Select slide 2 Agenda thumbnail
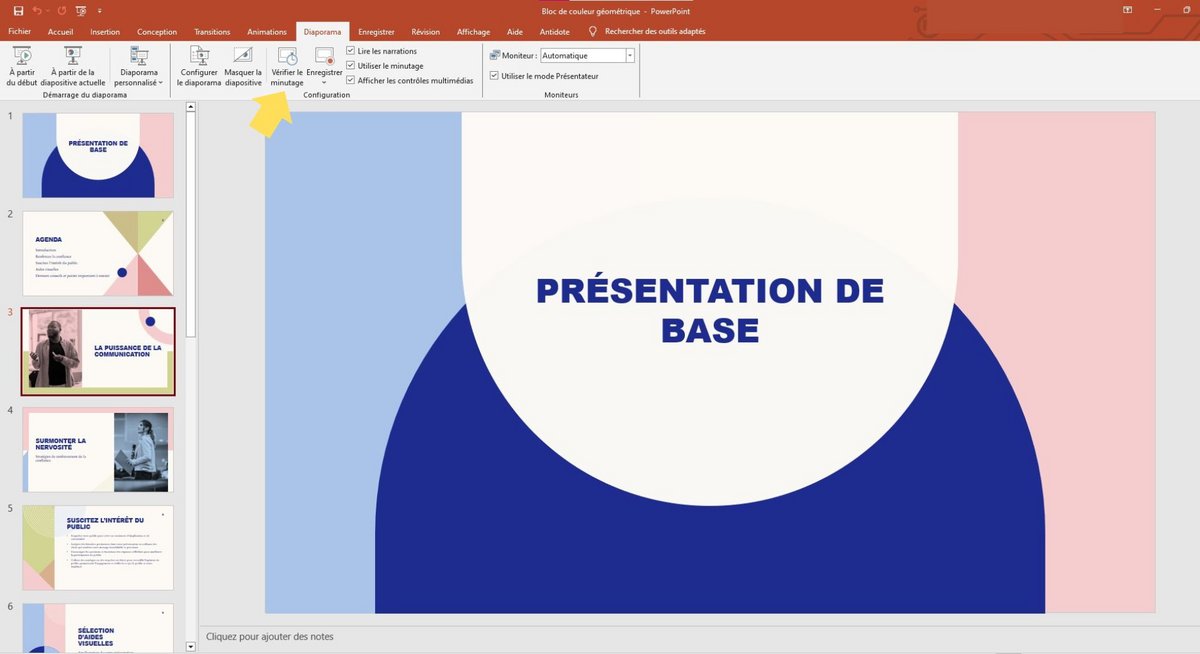The image size is (1200, 654). coord(98,253)
